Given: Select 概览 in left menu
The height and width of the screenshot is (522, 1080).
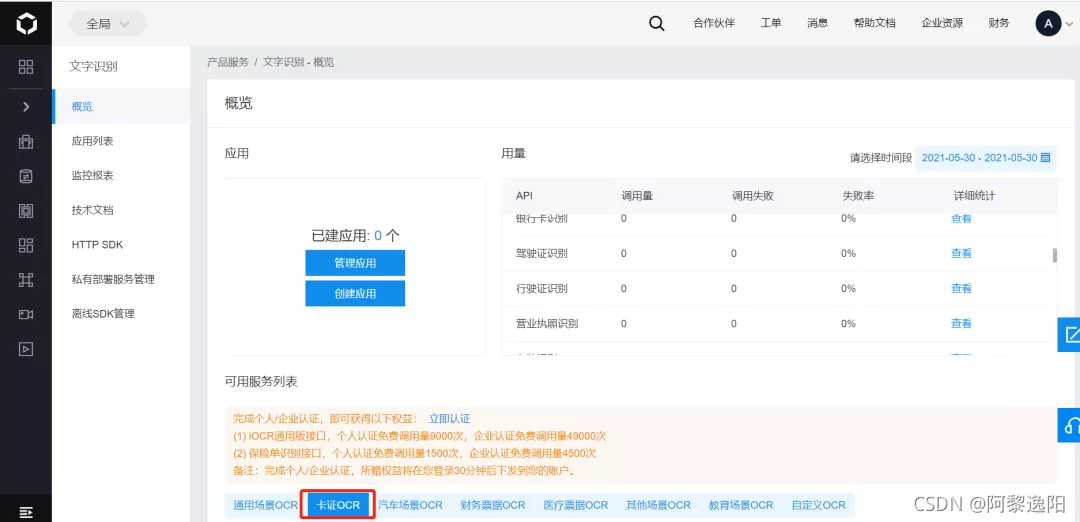Looking at the screenshot, I should (121, 107).
